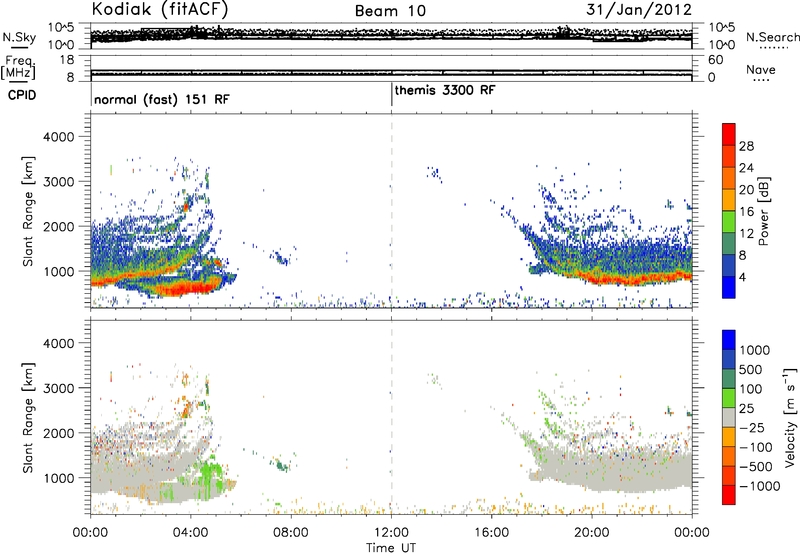The width and height of the screenshot is (800, 554).
Task: Click the 'N.Sky' legend label
Action: (x=19, y=37)
